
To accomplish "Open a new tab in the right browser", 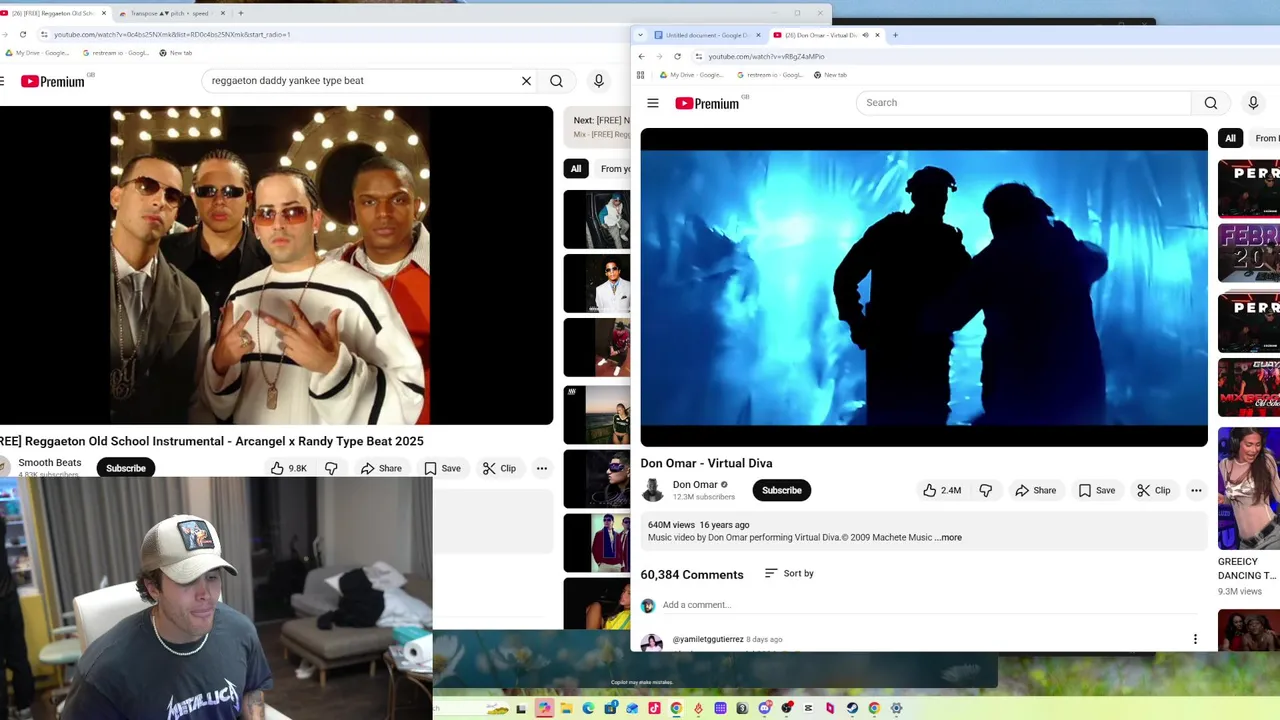I will point(895,35).
